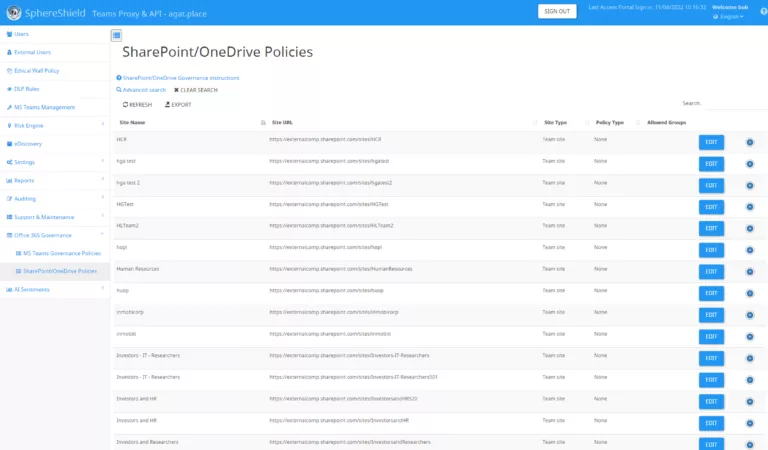Click the SphereShield logo icon
This screenshot has width=768, height=450.
pyautogui.click(x=14, y=12)
